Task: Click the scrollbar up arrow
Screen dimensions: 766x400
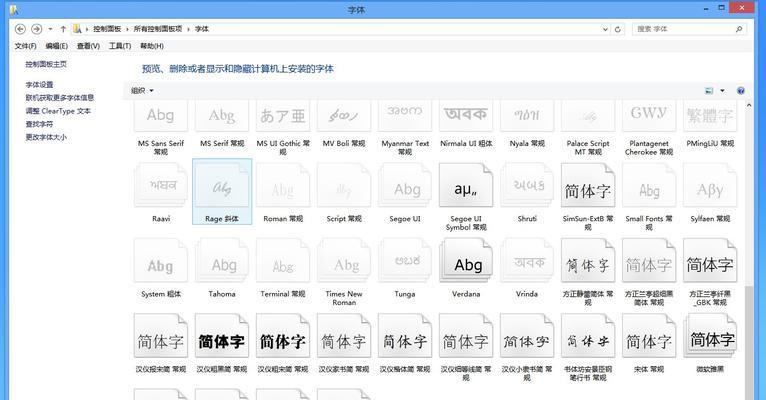Action: coord(749,105)
